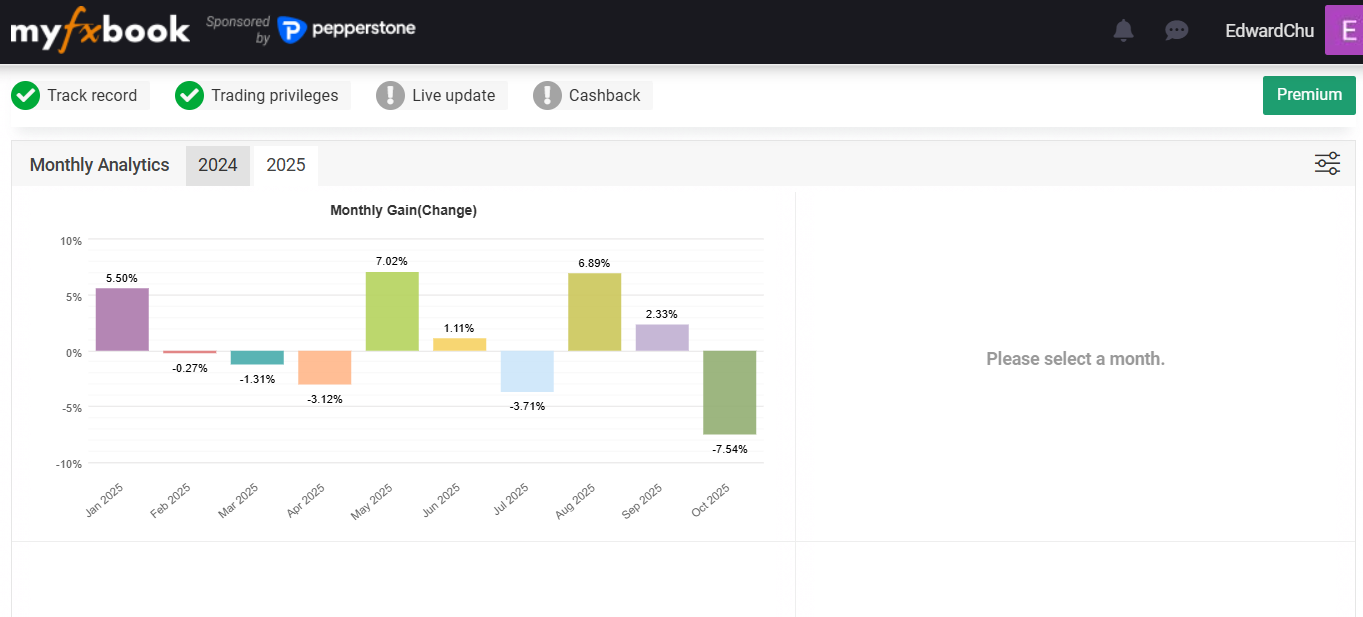The height and width of the screenshot is (617, 1363).
Task: Select the May 2025 bar showing 7.02%
Action: (x=392, y=311)
